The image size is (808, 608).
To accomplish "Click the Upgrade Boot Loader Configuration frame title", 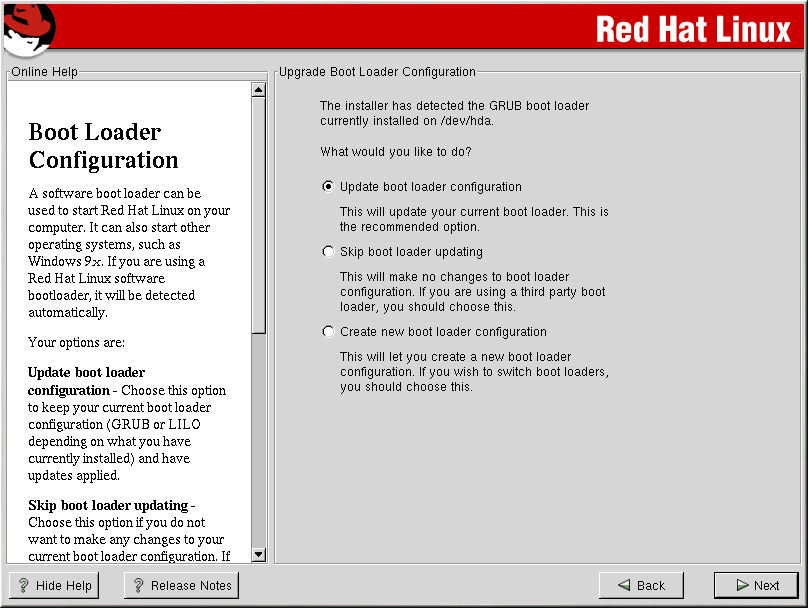I will click(377, 72).
